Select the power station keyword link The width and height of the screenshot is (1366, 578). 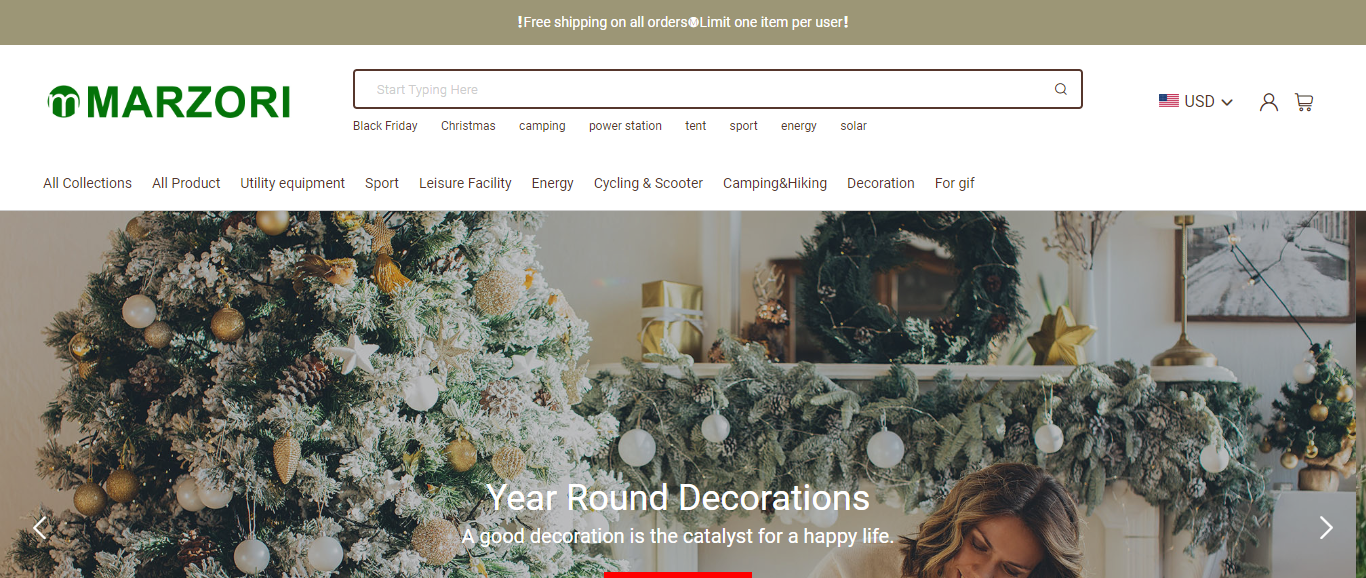(x=625, y=126)
